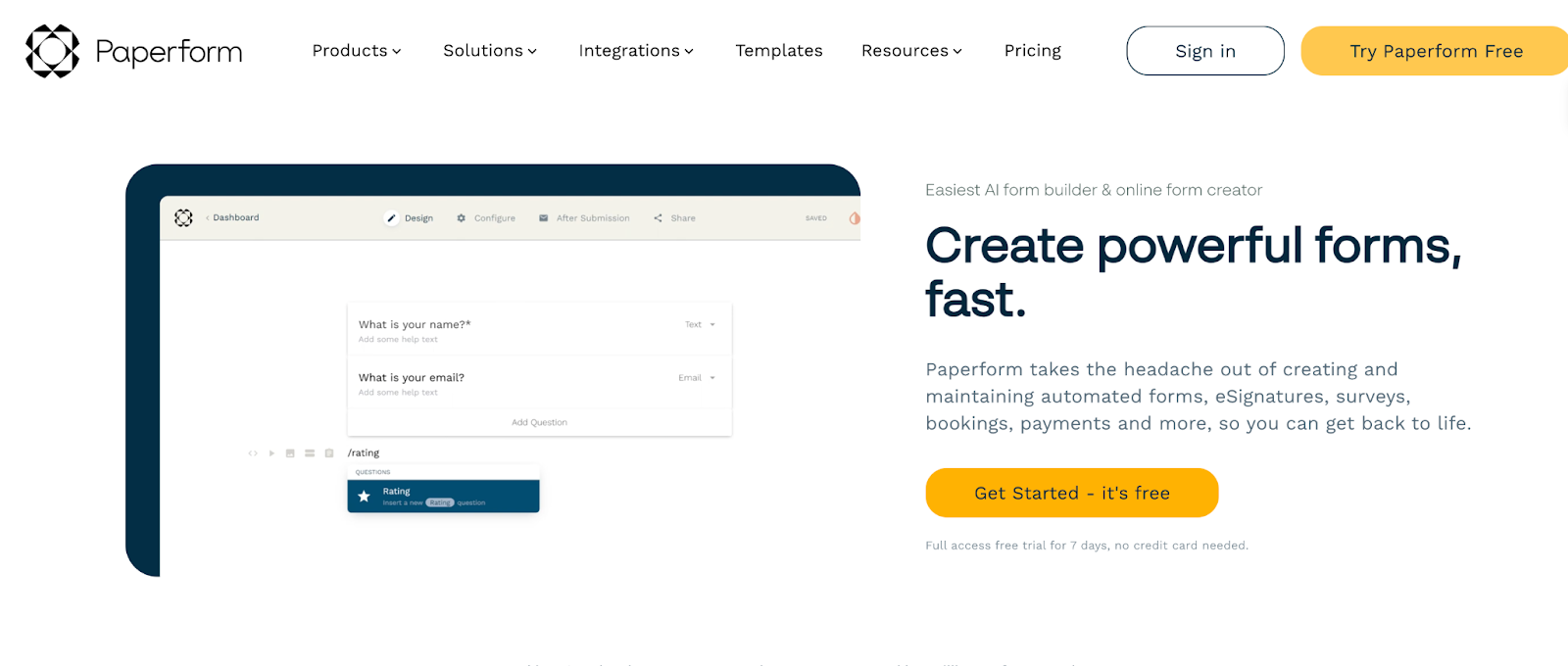Click the clipboard icon beside /rating
Viewport: 1568px width, 666px height.
tap(329, 453)
